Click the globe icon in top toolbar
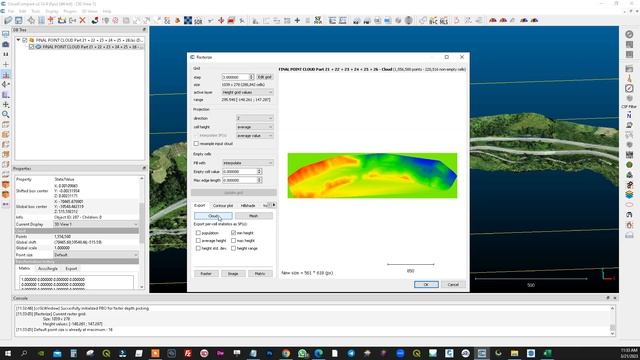Viewport: 640px width, 360px height. pos(409,20)
